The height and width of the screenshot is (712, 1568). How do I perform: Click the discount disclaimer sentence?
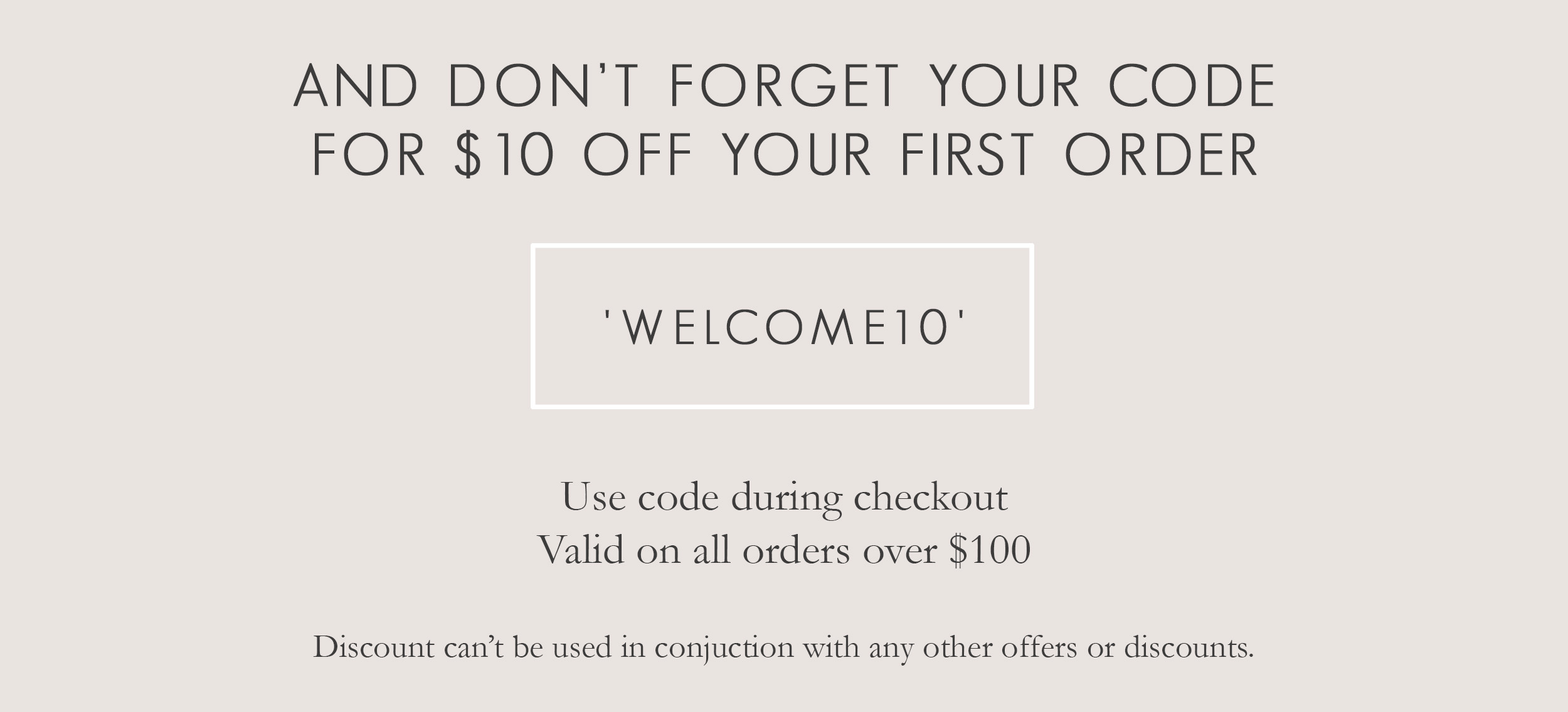[783, 647]
